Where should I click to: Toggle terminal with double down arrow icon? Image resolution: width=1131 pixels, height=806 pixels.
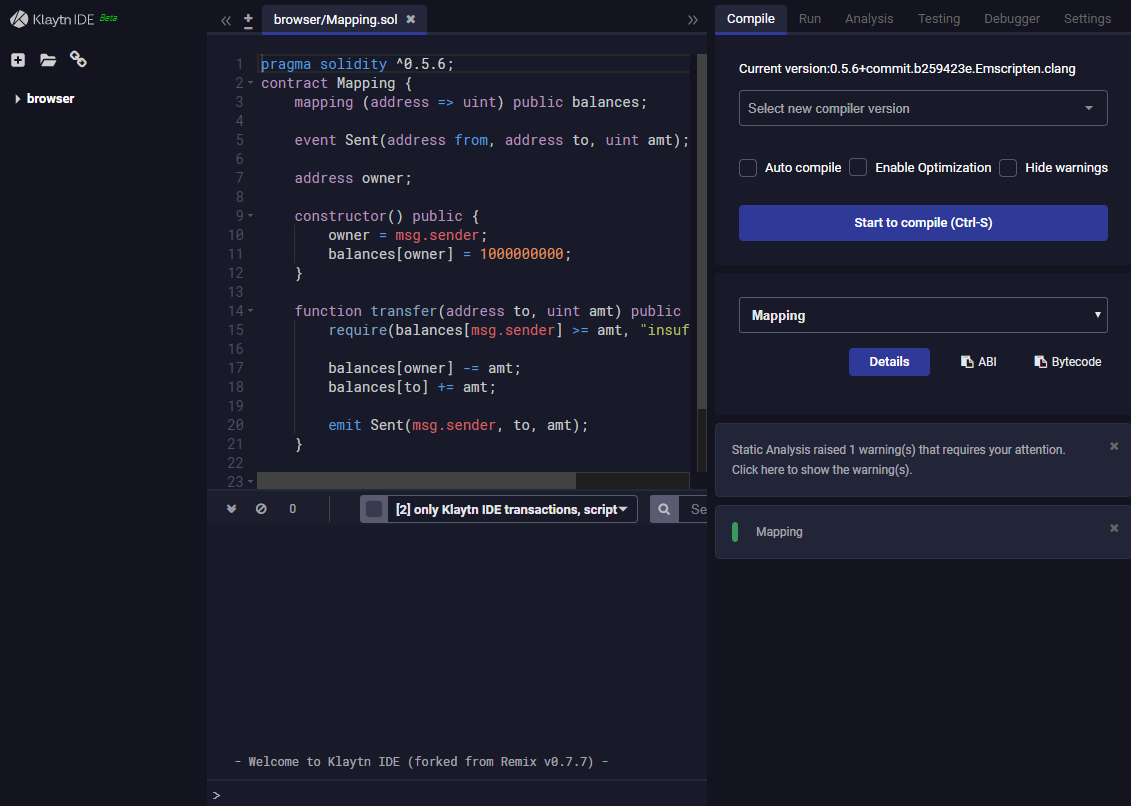coord(232,509)
